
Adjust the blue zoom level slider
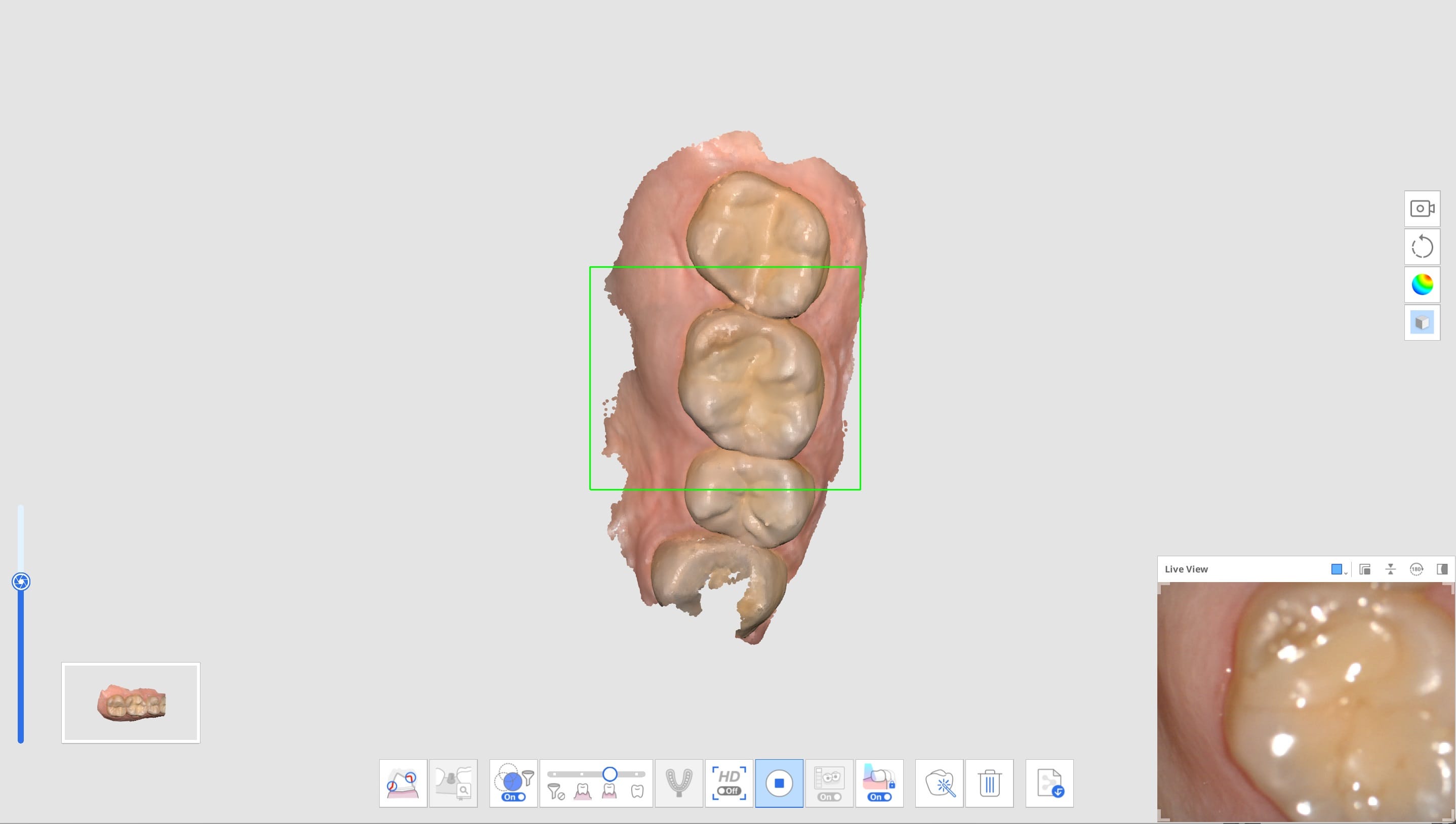[21, 581]
